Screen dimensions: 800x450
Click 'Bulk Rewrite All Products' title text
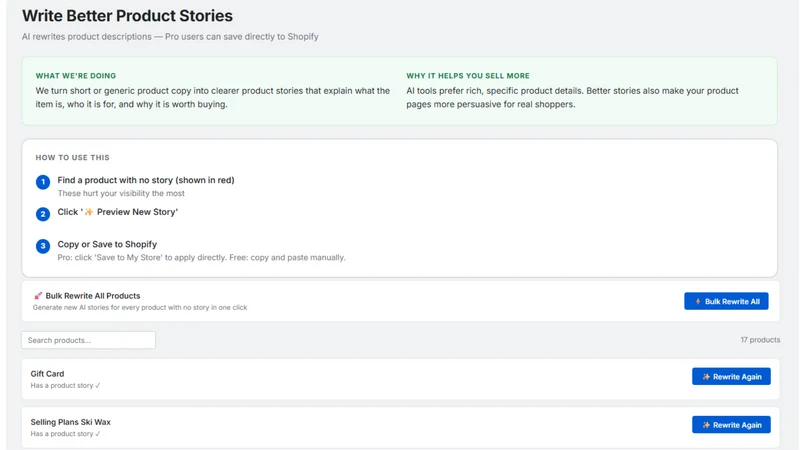[93, 296]
